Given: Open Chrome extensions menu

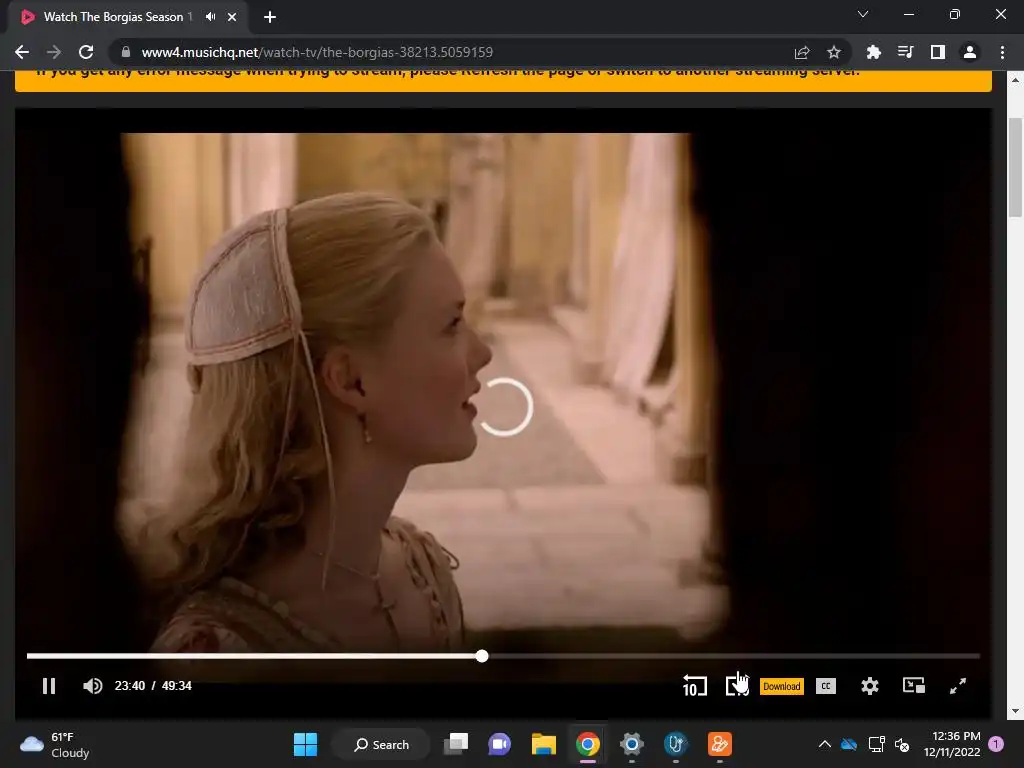Looking at the screenshot, I should [874, 52].
